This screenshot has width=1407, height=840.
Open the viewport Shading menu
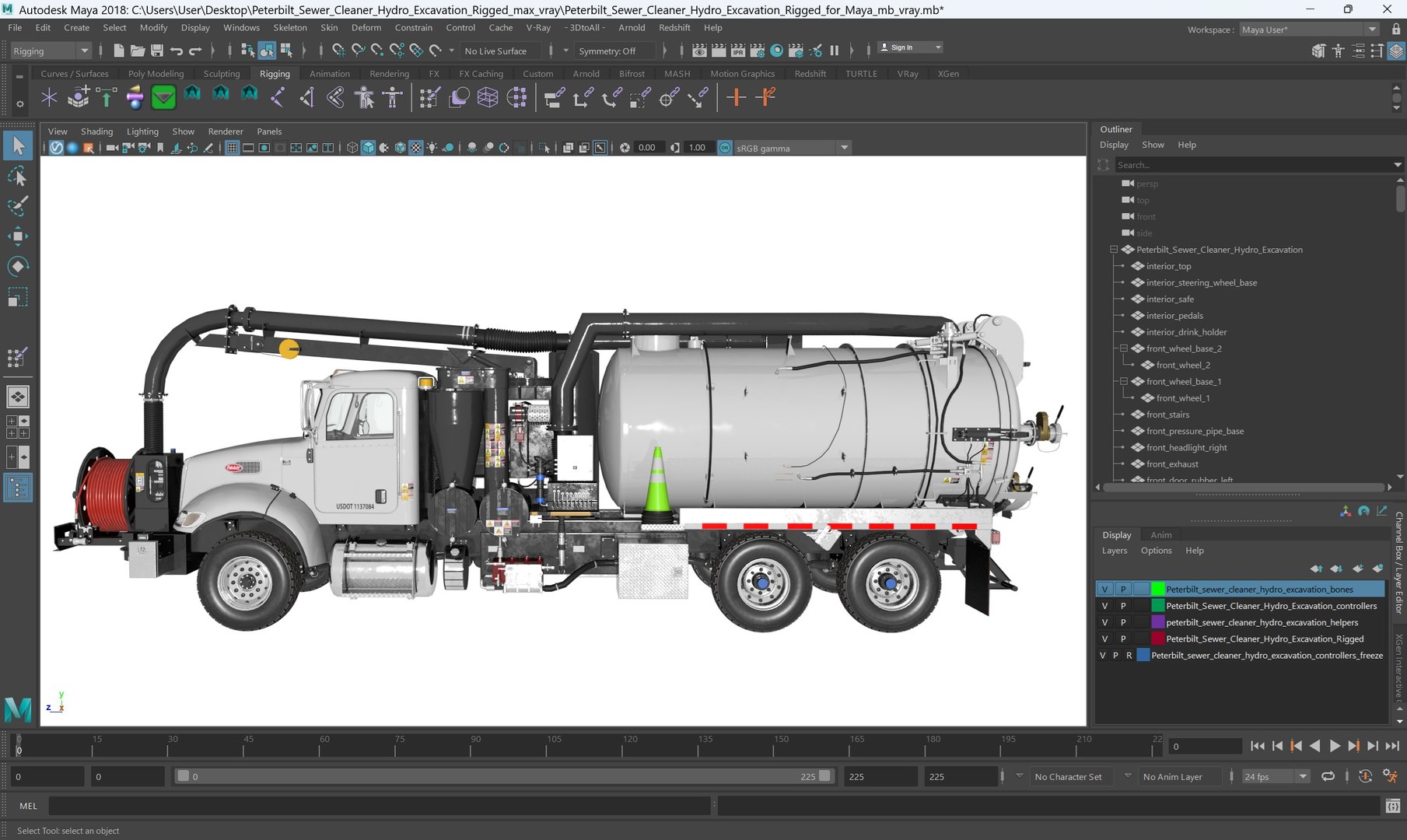click(x=96, y=131)
